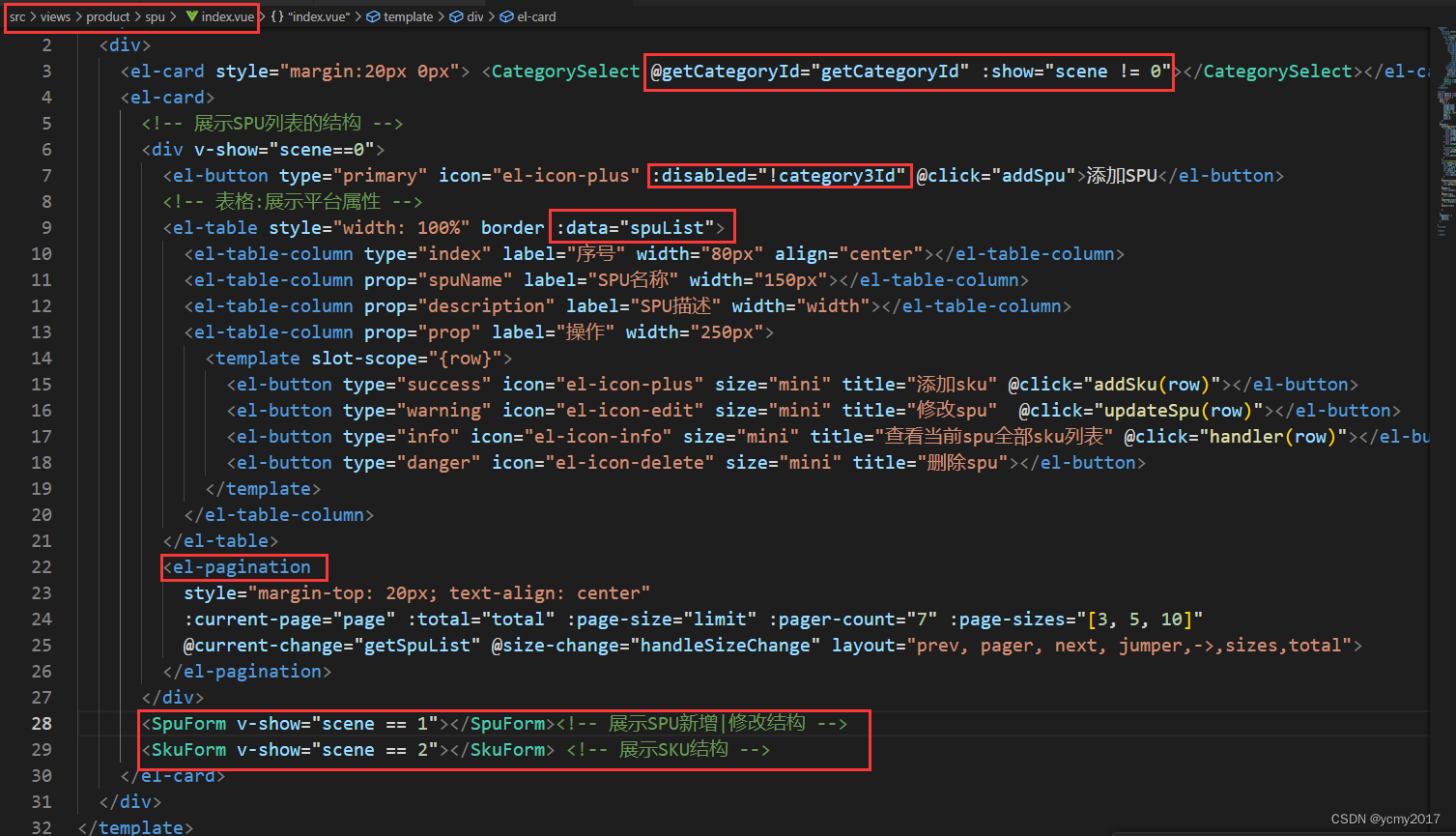Click the @click="addSpu" handler text
Viewport: 1456px width, 836px height.
coord(996,176)
